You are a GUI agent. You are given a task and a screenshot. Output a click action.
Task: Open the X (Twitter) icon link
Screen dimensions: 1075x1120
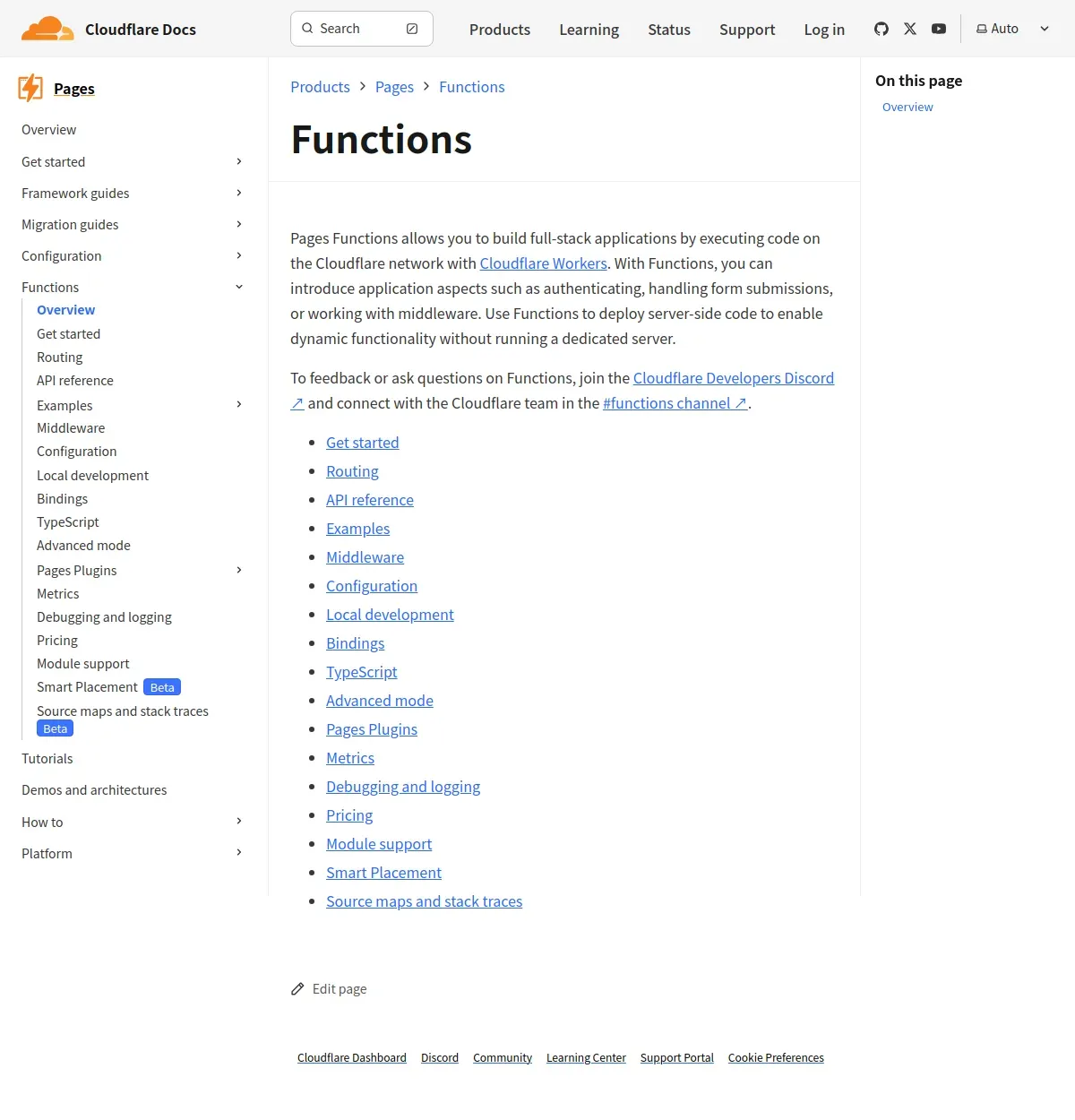[x=910, y=29]
